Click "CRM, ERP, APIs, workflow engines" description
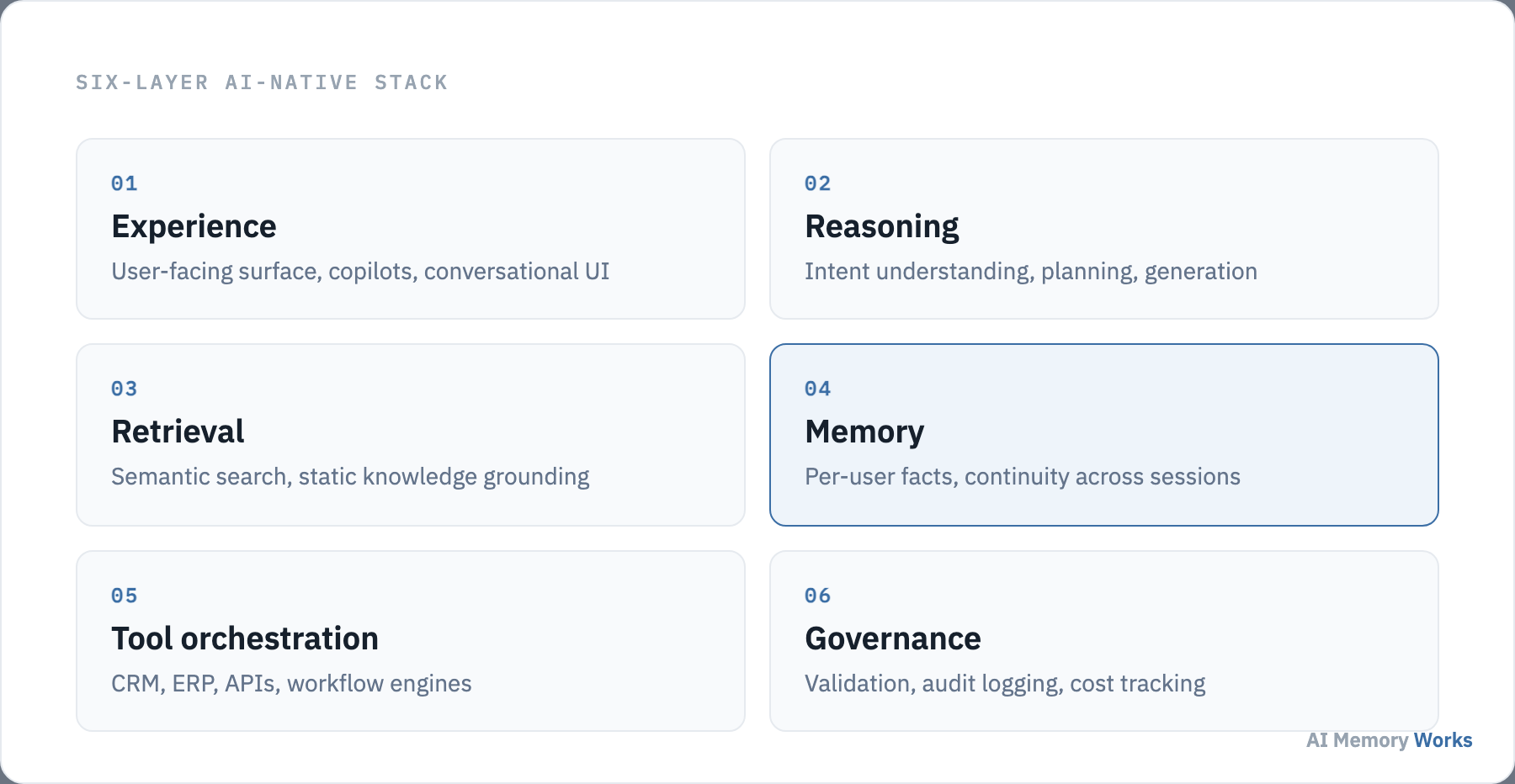The width and height of the screenshot is (1515, 784). coord(291,684)
